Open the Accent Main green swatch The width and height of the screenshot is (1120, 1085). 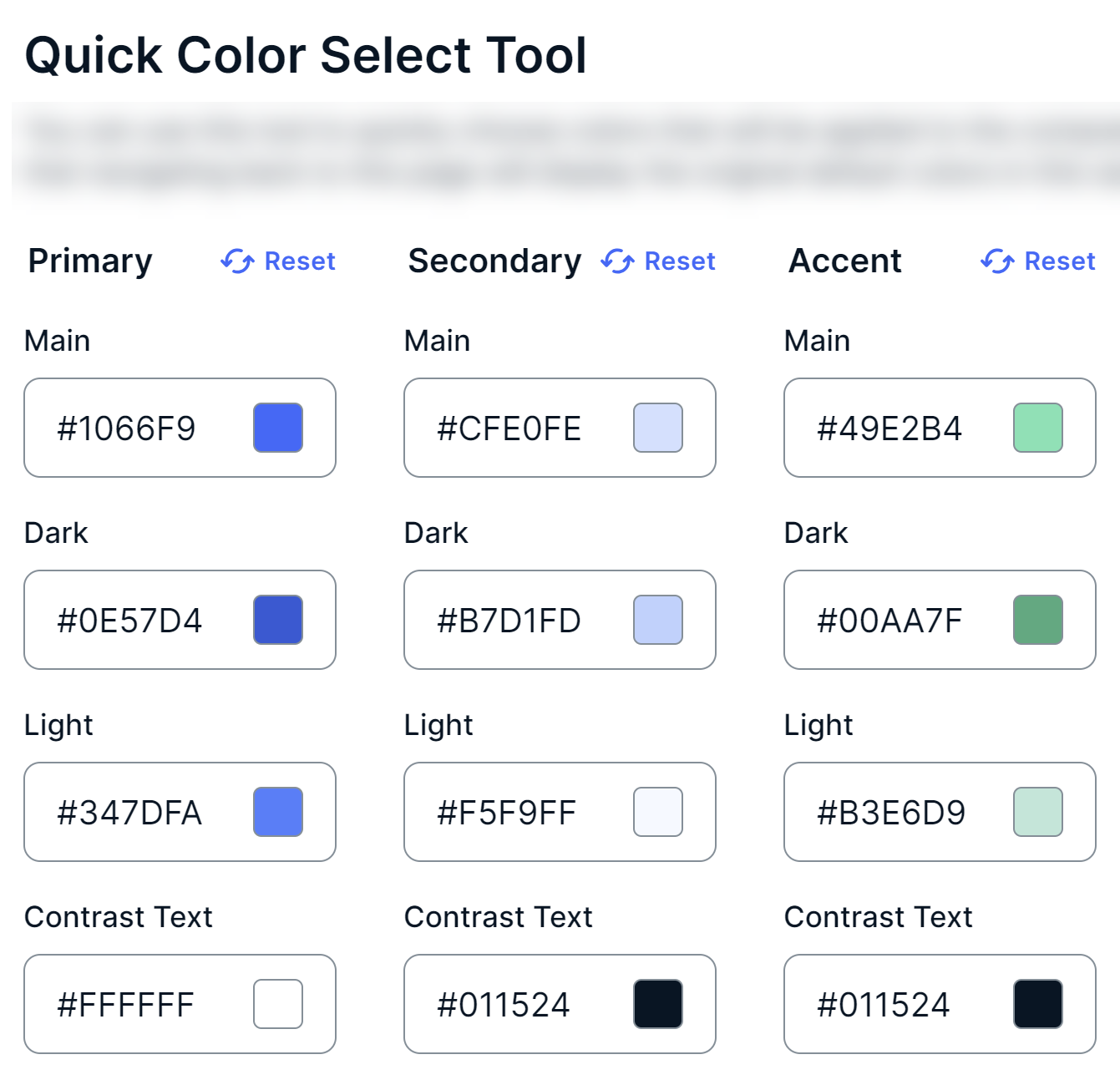pos(1037,428)
